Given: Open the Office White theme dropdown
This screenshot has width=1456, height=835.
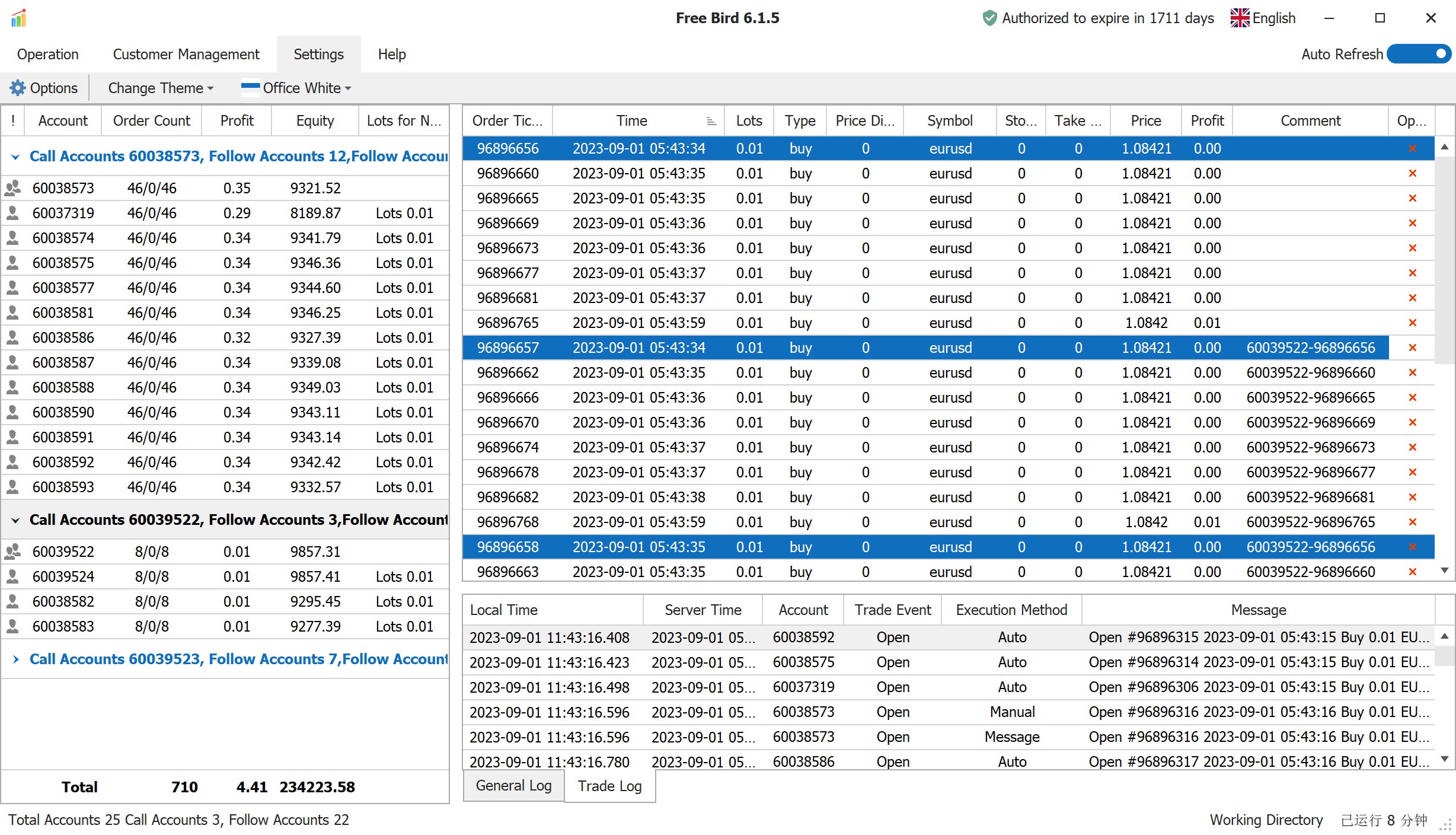Looking at the screenshot, I should pos(297,88).
